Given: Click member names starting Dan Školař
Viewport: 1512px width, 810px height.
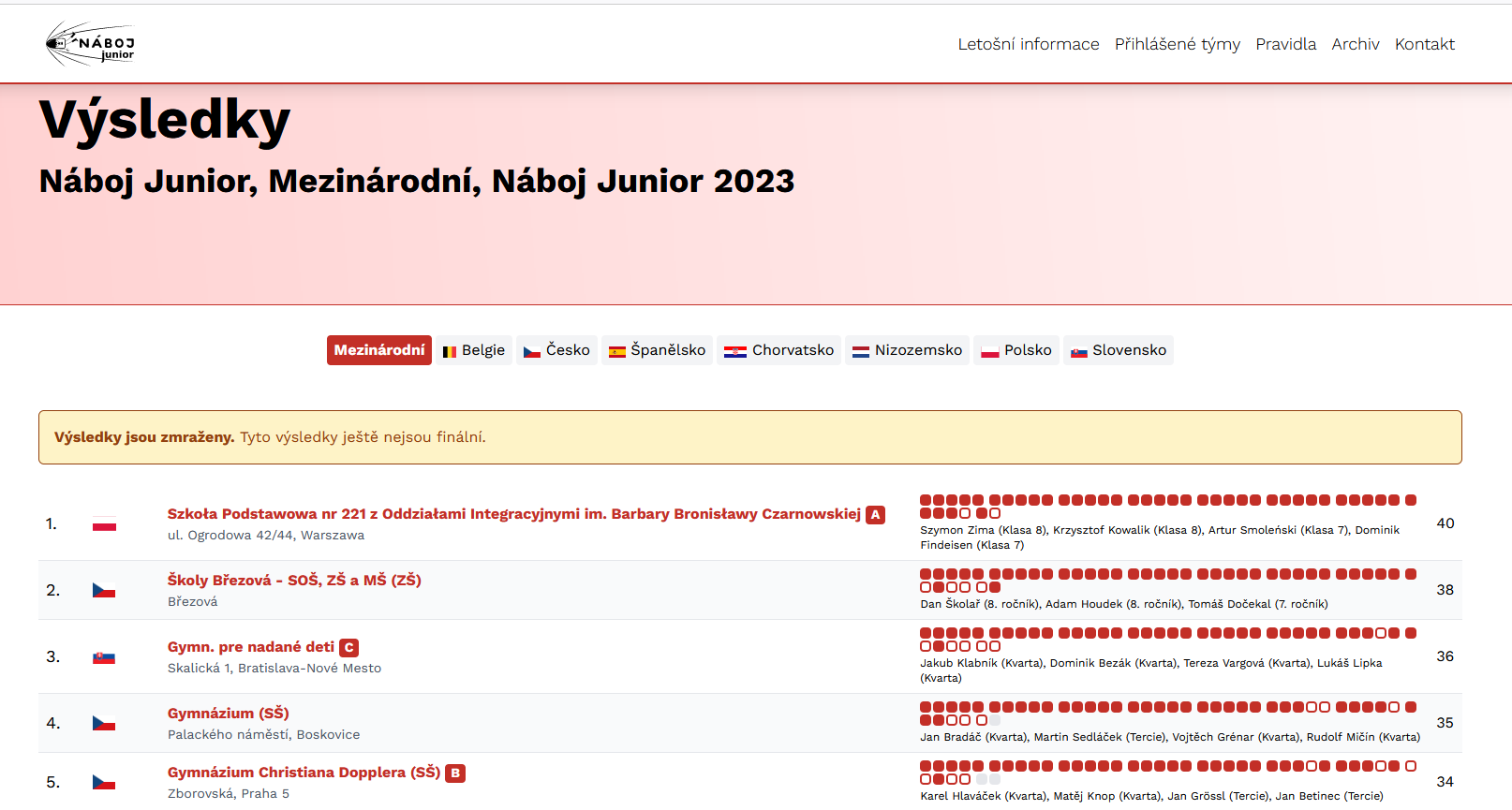Looking at the screenshot, I should coord(1124,604).
